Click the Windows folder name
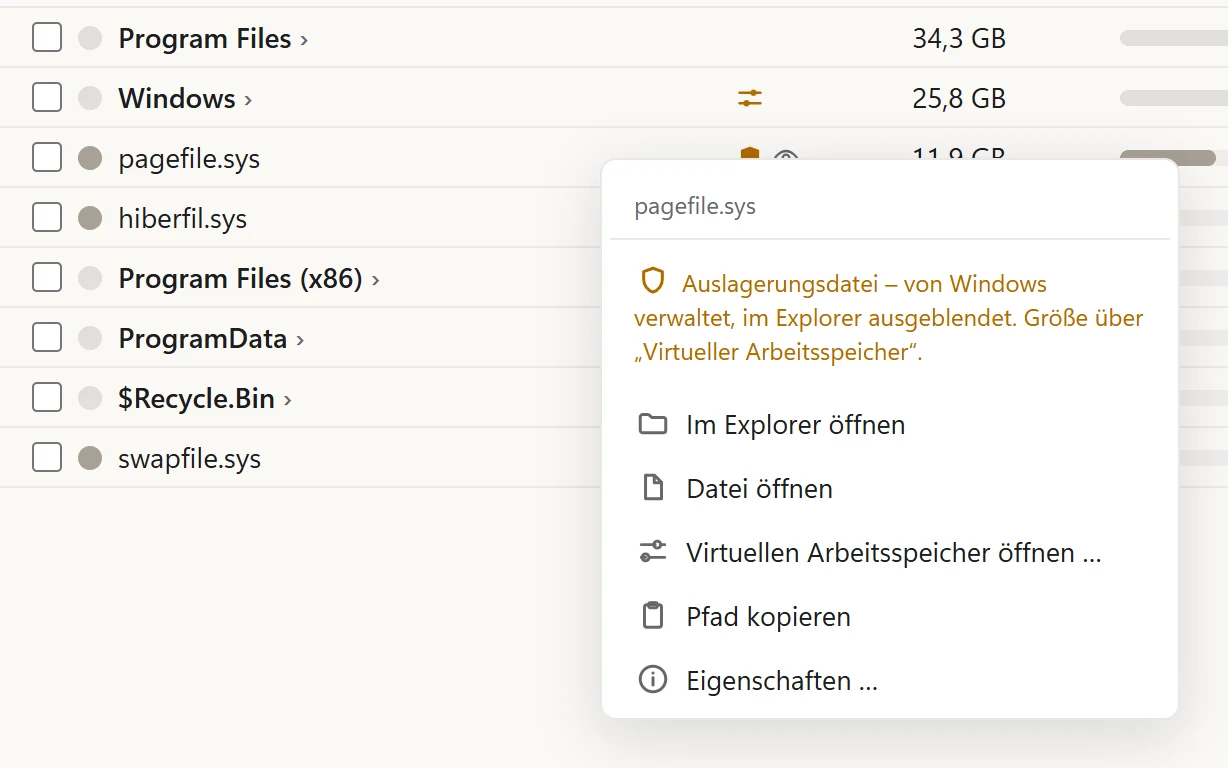Image resolution: width=1228 pixels, height=768 pixels. click(x=177, y=99)
